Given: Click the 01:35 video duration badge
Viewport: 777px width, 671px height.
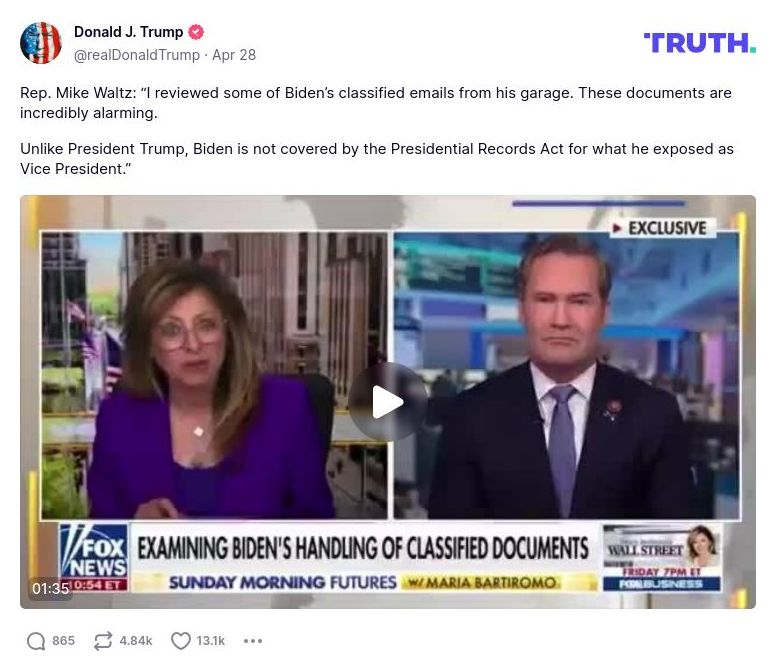Looking at the screenshot, I should (51, 588).
